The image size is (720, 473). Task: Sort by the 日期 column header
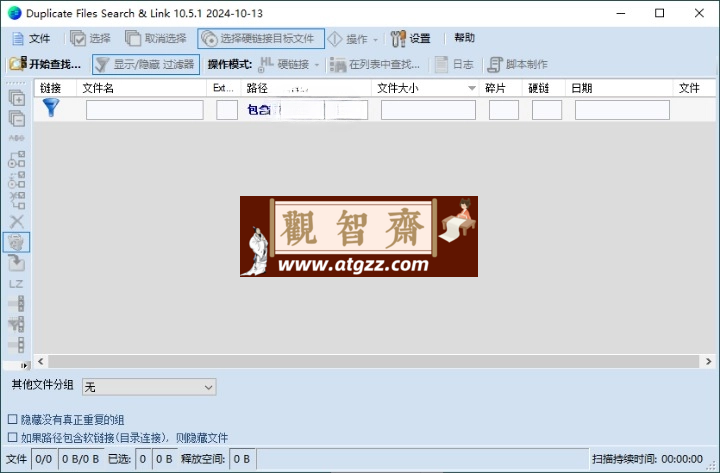click(619, 88)
